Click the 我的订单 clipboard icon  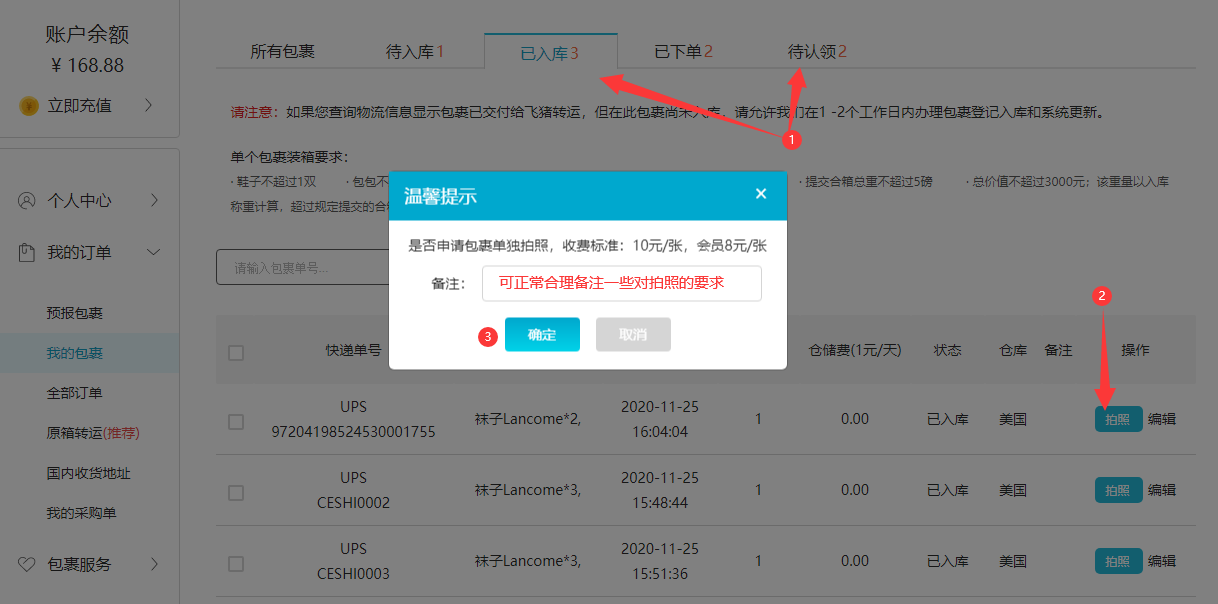27,253
